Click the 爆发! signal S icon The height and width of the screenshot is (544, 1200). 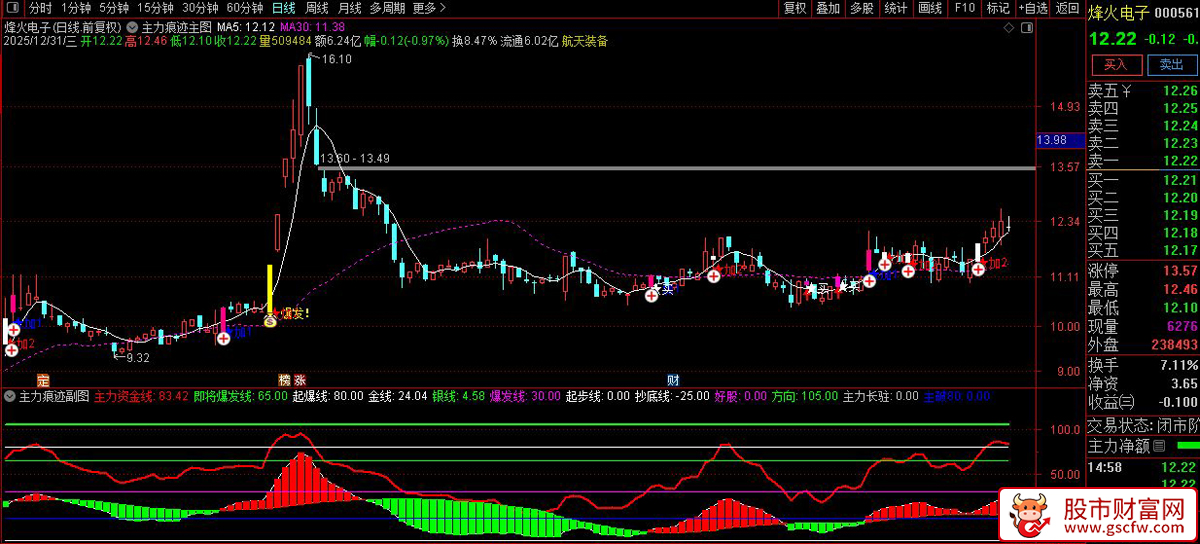(x=269, y=322)
